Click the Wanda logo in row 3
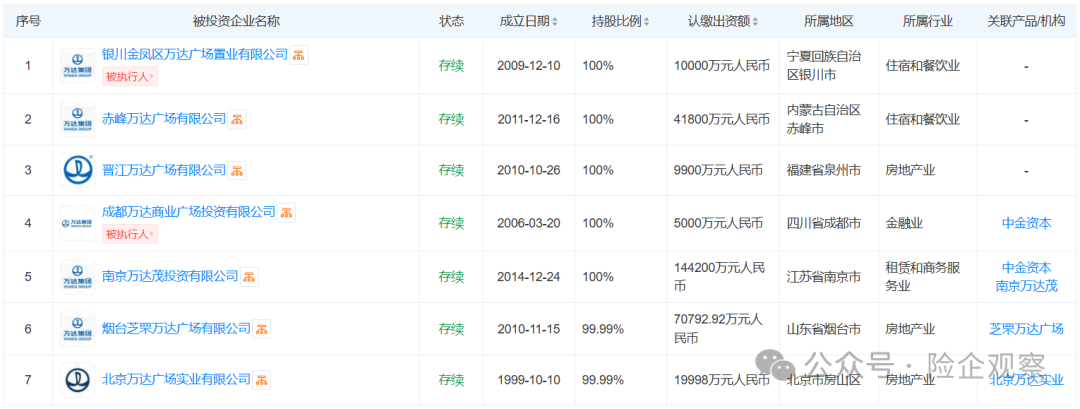 click(x=77, y=171)
